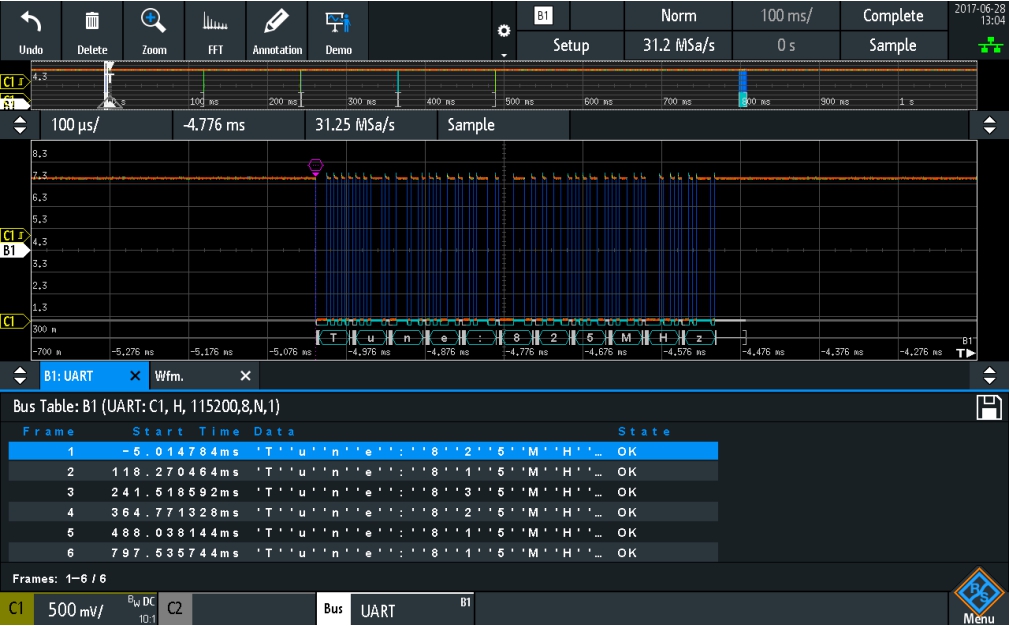Select frame 1 row in bus table
The image size is (1010, 626).
tap(363, 451)
